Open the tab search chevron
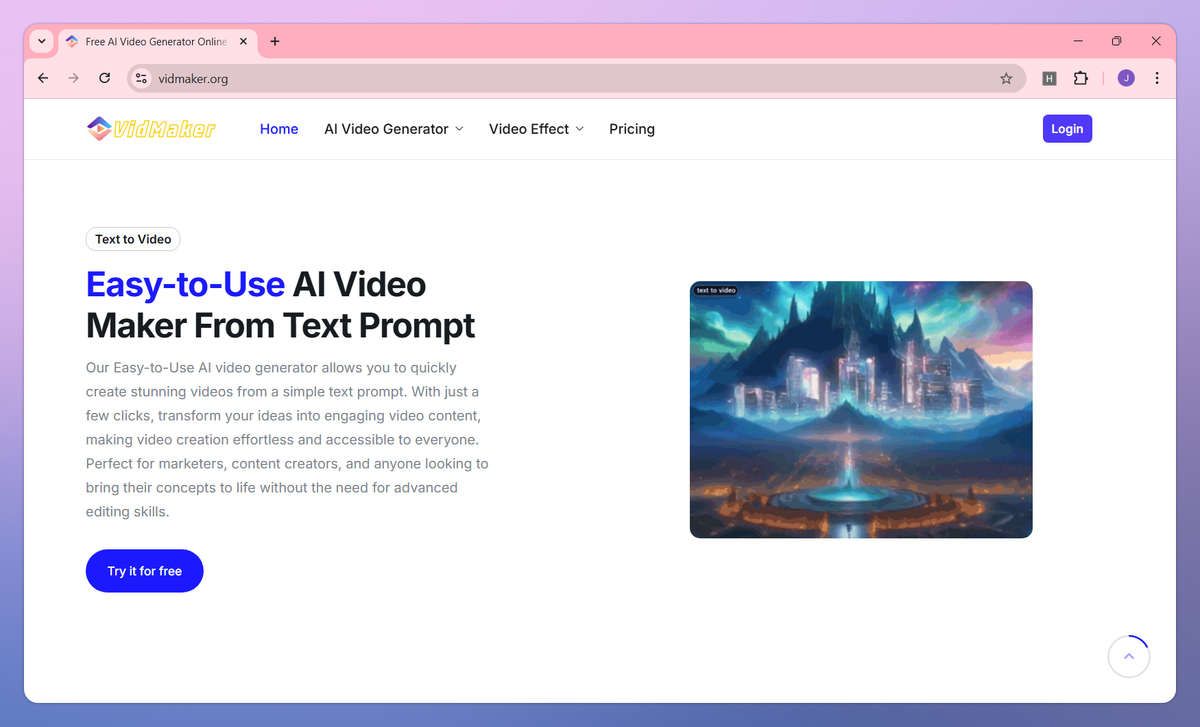 41,41
